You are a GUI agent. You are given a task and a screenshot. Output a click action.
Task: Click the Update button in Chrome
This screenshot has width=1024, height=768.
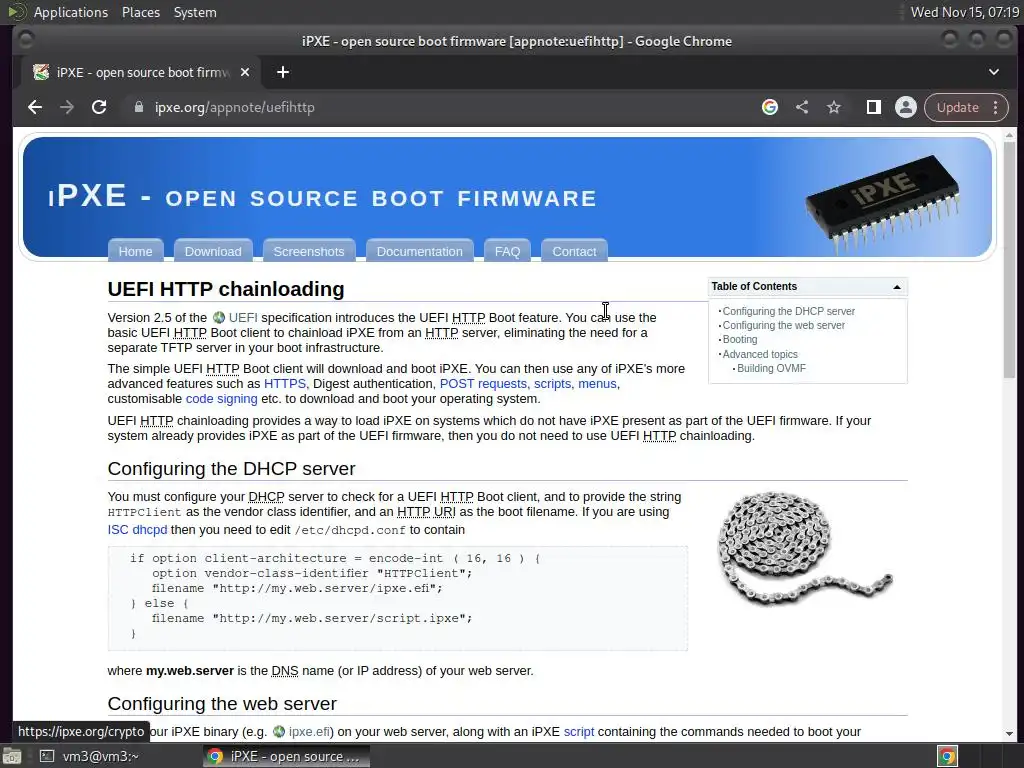coord(957,107)
